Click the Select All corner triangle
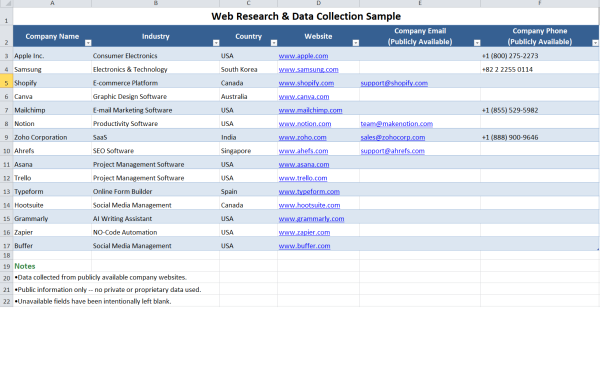This screenshot has height=380, width=600. pyautogui.click(x=7, y=3)
